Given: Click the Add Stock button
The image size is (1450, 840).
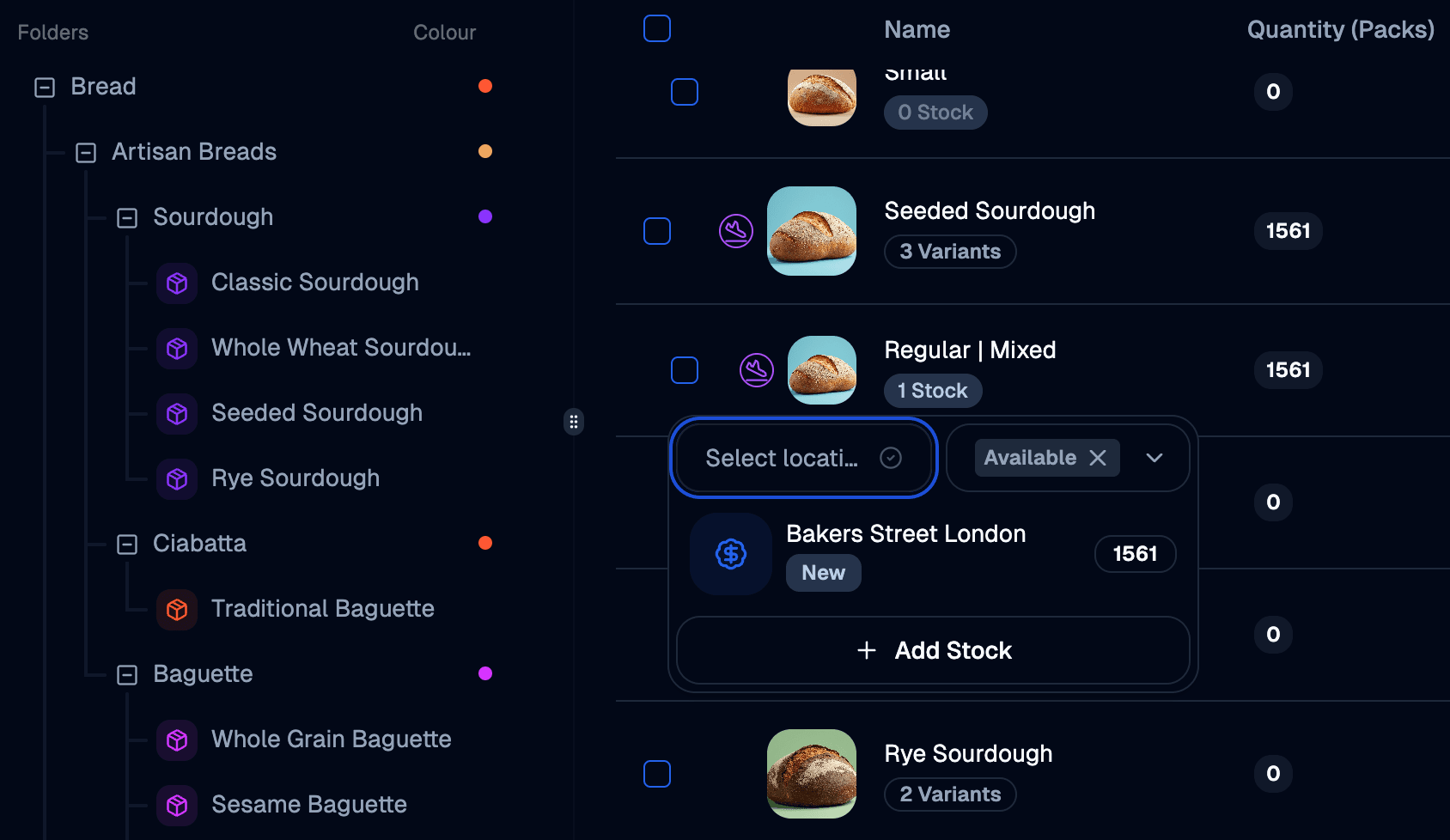Looking at the screenshot, I should coord(933,650).
